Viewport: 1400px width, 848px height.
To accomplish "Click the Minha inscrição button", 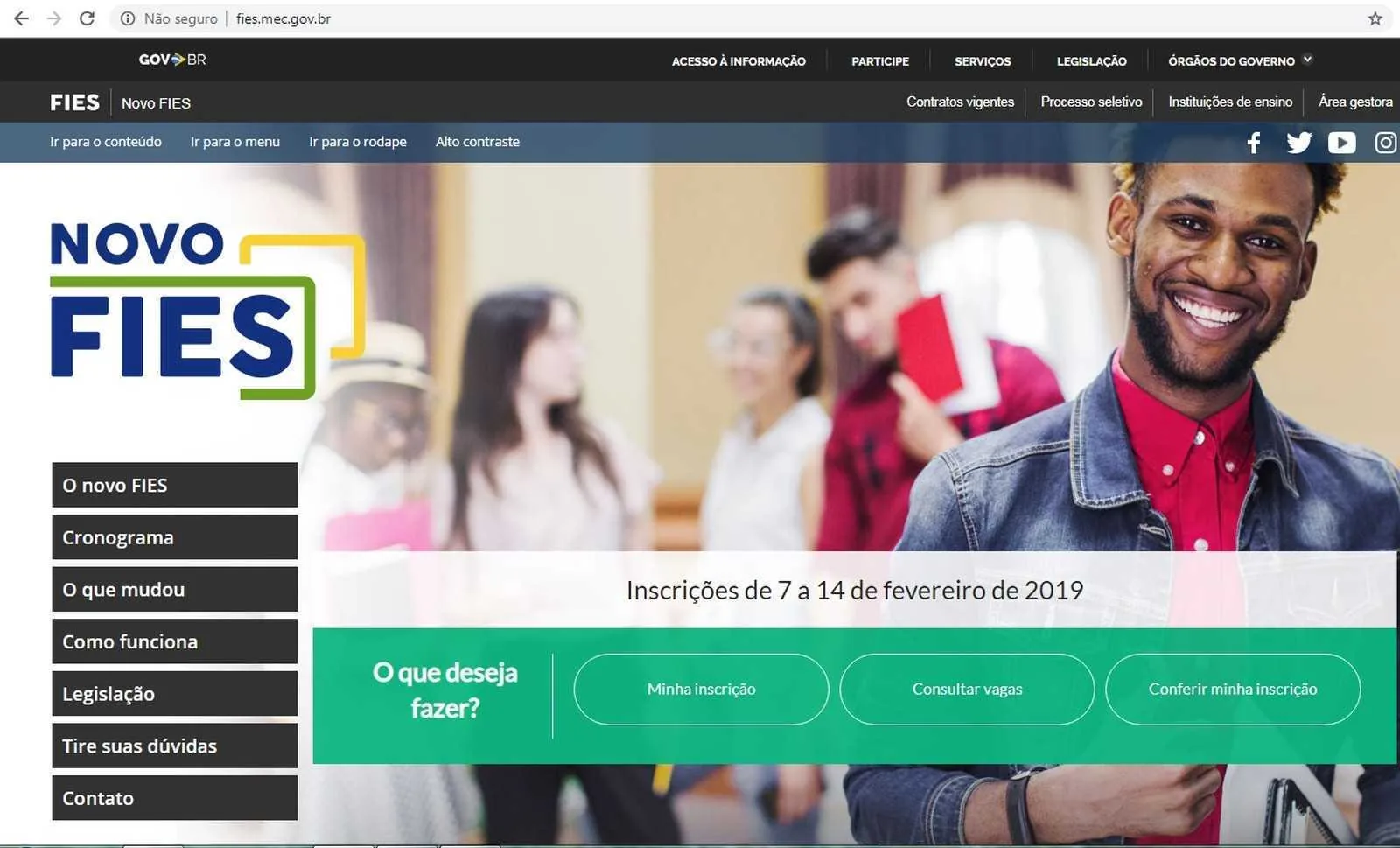I will tap(701, 690).
